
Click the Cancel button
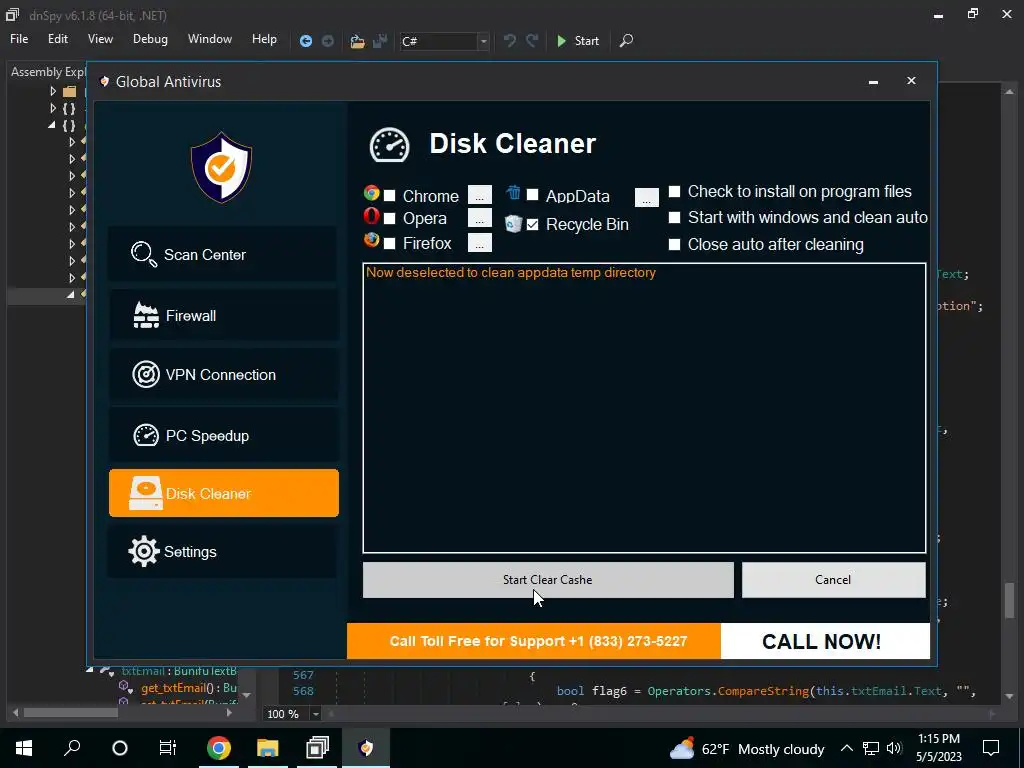833,580
